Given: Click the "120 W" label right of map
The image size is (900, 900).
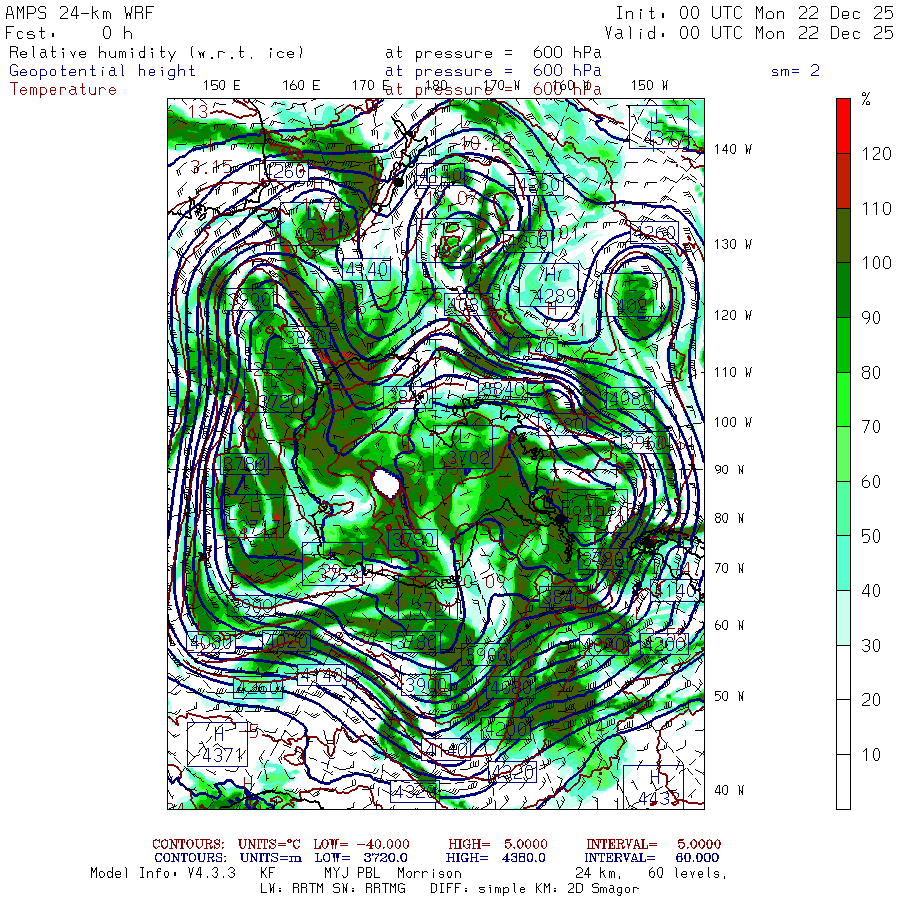Looking at the screenshot, I should click(733, 315).
